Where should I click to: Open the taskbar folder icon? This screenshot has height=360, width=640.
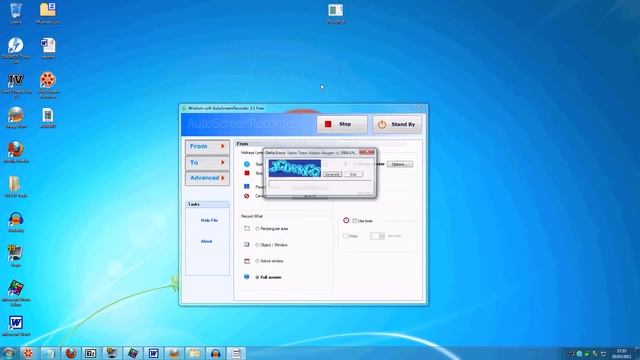click(x=195, y=353)
